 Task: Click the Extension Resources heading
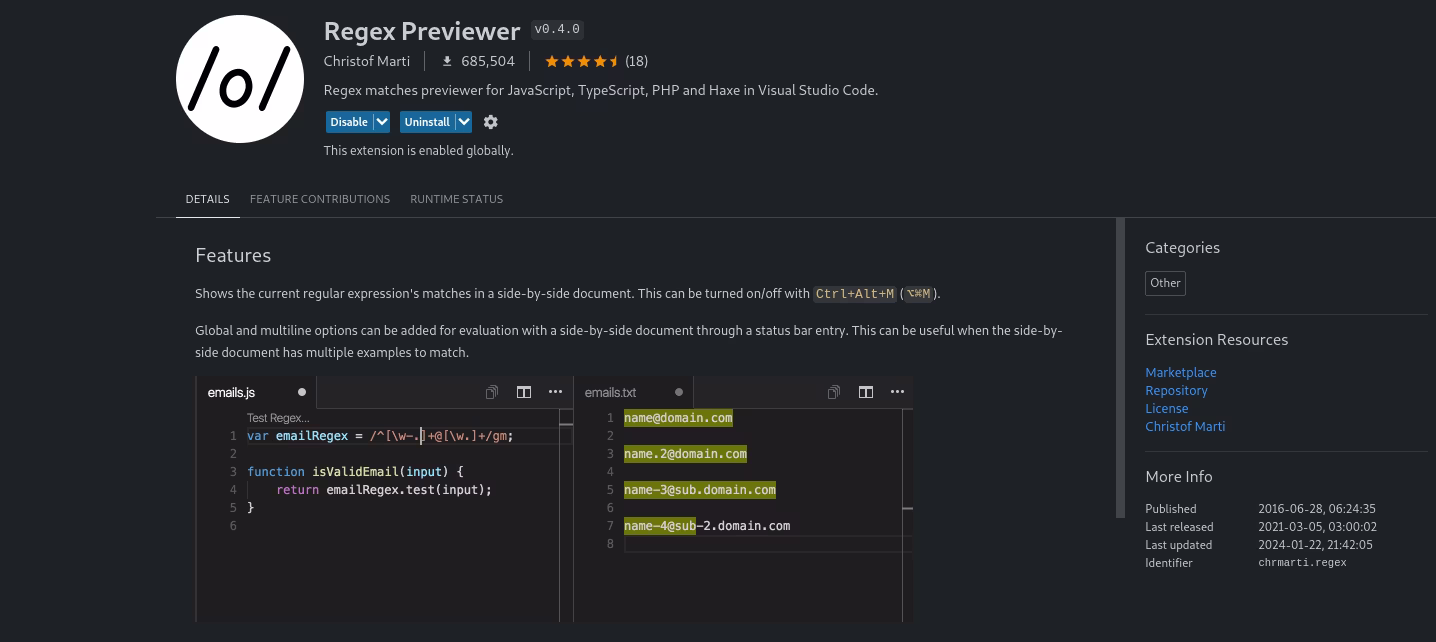pyautogui.click(x=1216, y=340)
